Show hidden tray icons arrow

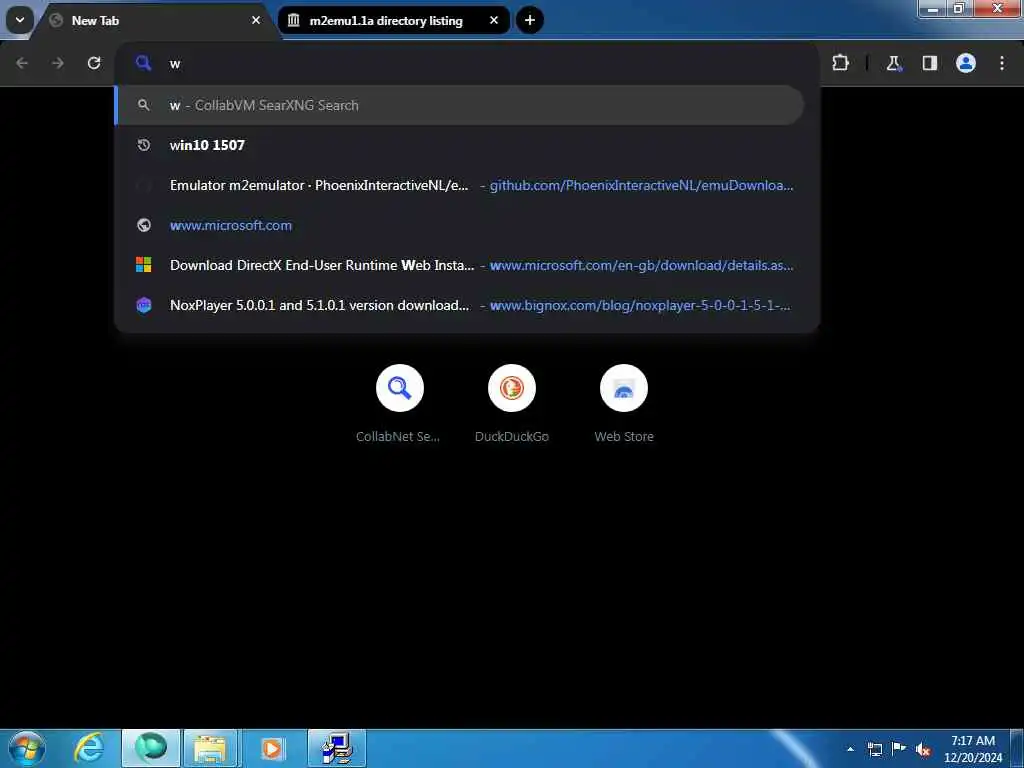pos(850,749)
